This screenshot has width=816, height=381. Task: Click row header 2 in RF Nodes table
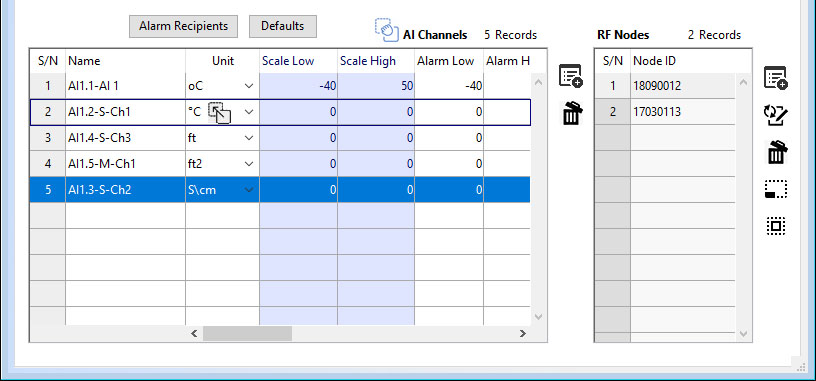point(613,112)
